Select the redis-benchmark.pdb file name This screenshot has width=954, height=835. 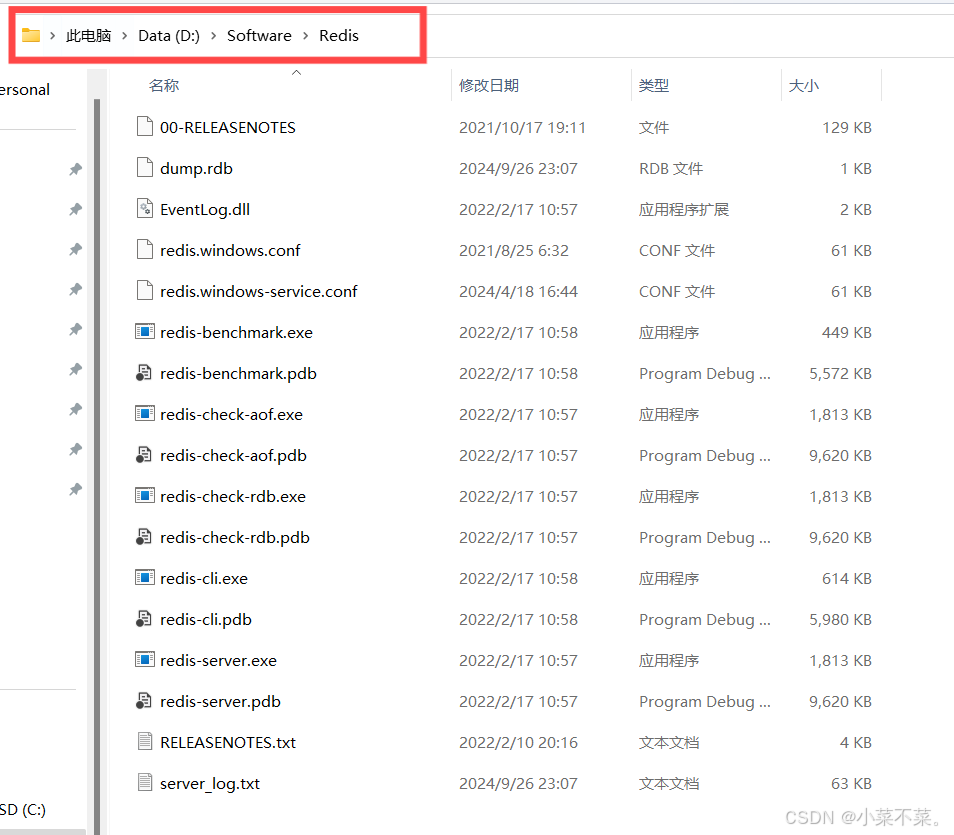(238, 373)
